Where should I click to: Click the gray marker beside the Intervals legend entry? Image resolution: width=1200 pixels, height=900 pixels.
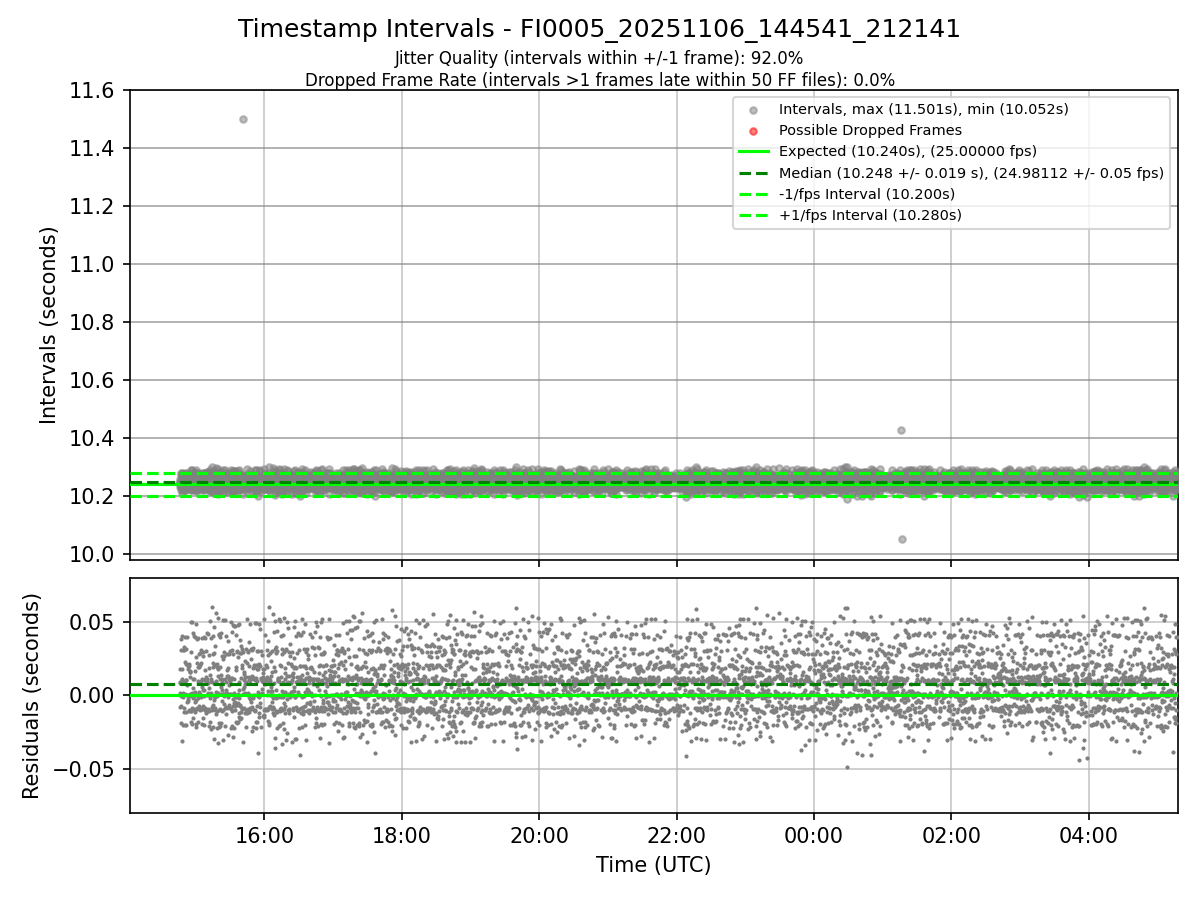pyautogui.click(x=754, y=110)
